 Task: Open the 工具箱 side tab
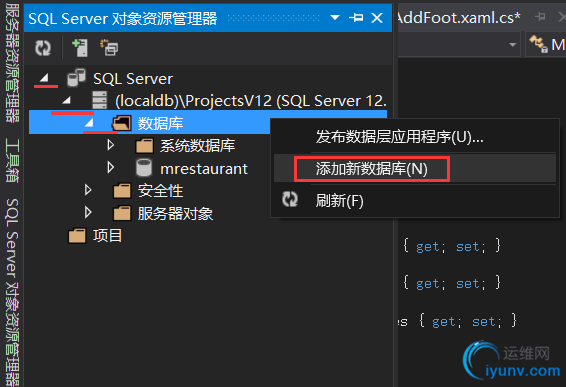12,160
